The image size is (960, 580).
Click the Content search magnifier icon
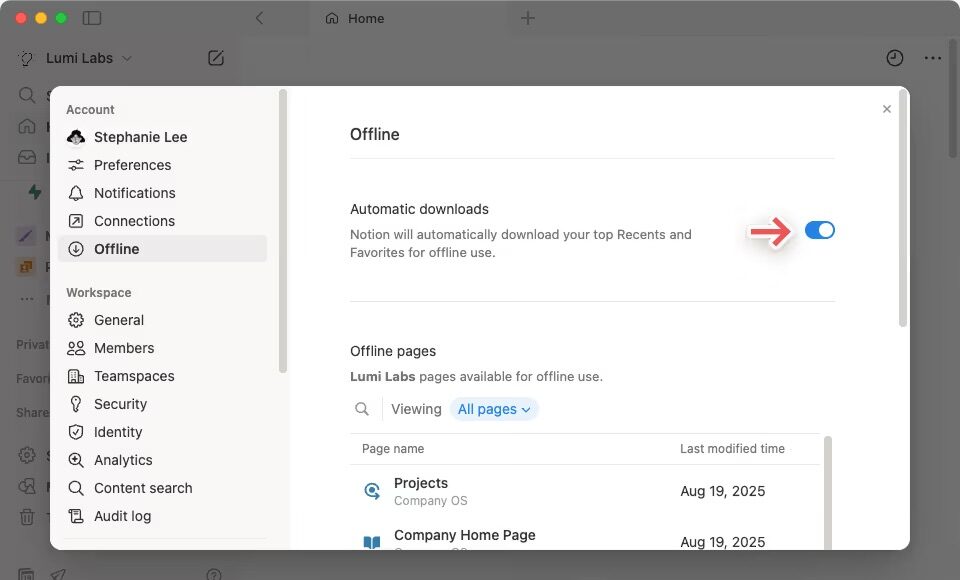76,488
